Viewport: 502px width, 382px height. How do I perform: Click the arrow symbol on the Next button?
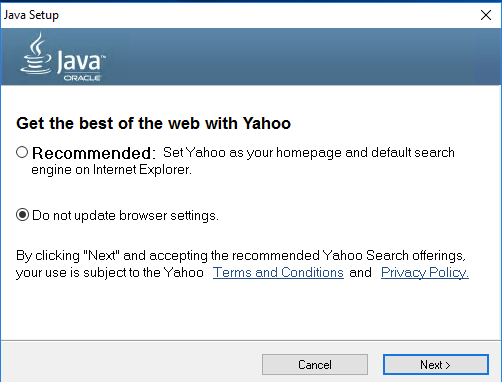tap(448, 365)
